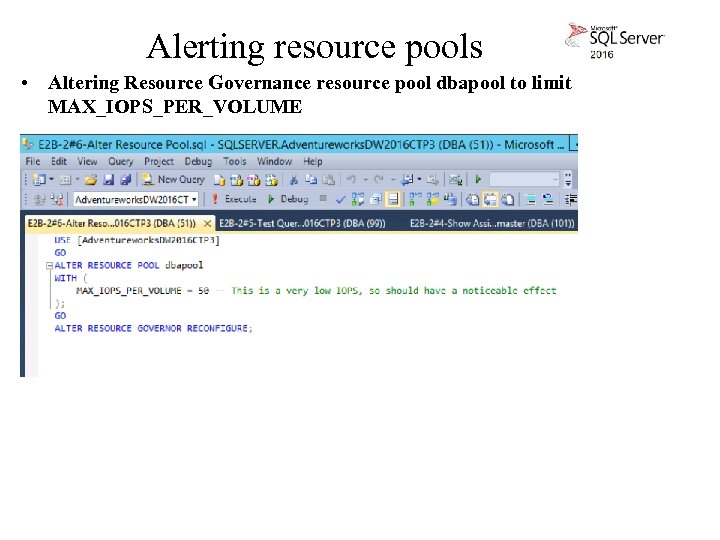Image resolution: width=720 pixels, height=540 pixels.
Task: Open the New Project dropdown arrow
Action: (51, 179)
